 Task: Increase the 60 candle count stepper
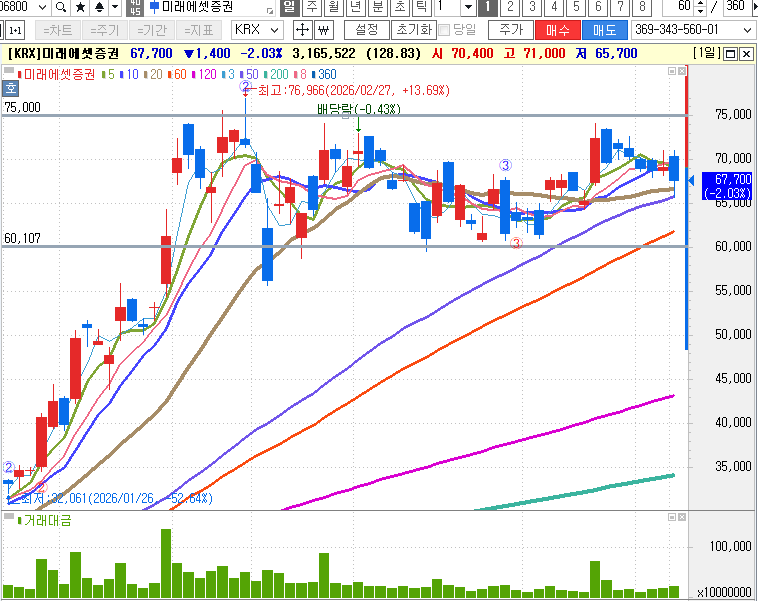(x=700, y=3)
